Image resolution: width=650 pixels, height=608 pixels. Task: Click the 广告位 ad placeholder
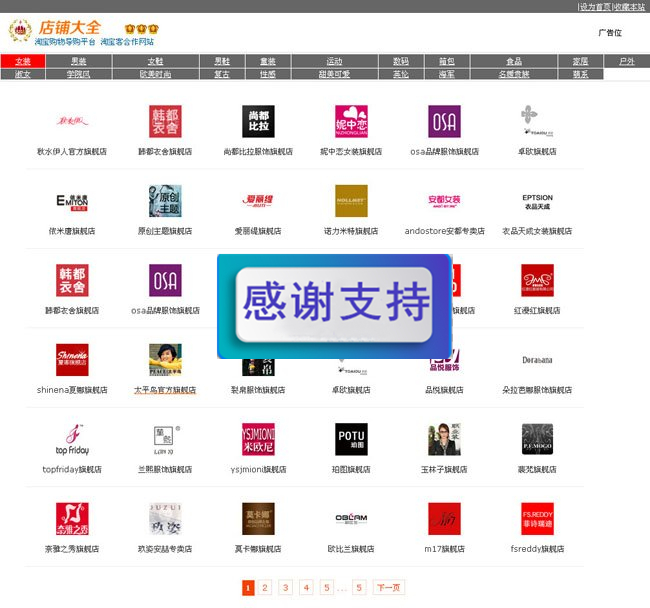[610, 33]
